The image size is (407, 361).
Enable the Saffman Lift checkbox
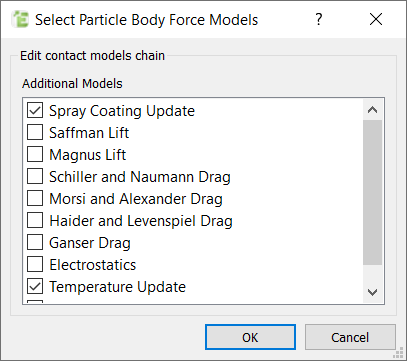pyautogui.click(x=35, y=132)
